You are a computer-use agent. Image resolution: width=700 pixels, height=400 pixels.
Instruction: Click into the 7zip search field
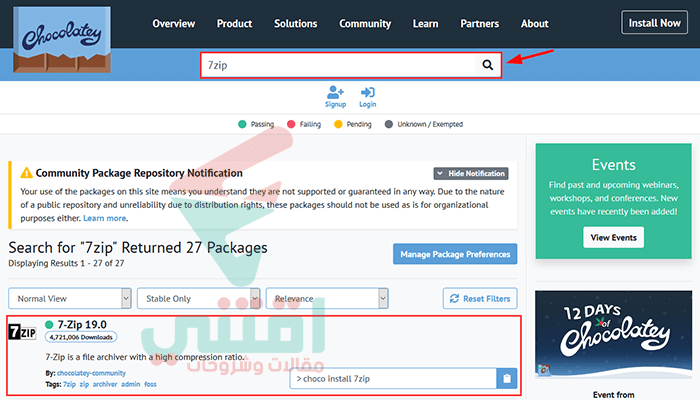pyautogui.click(x=339, y=65)
